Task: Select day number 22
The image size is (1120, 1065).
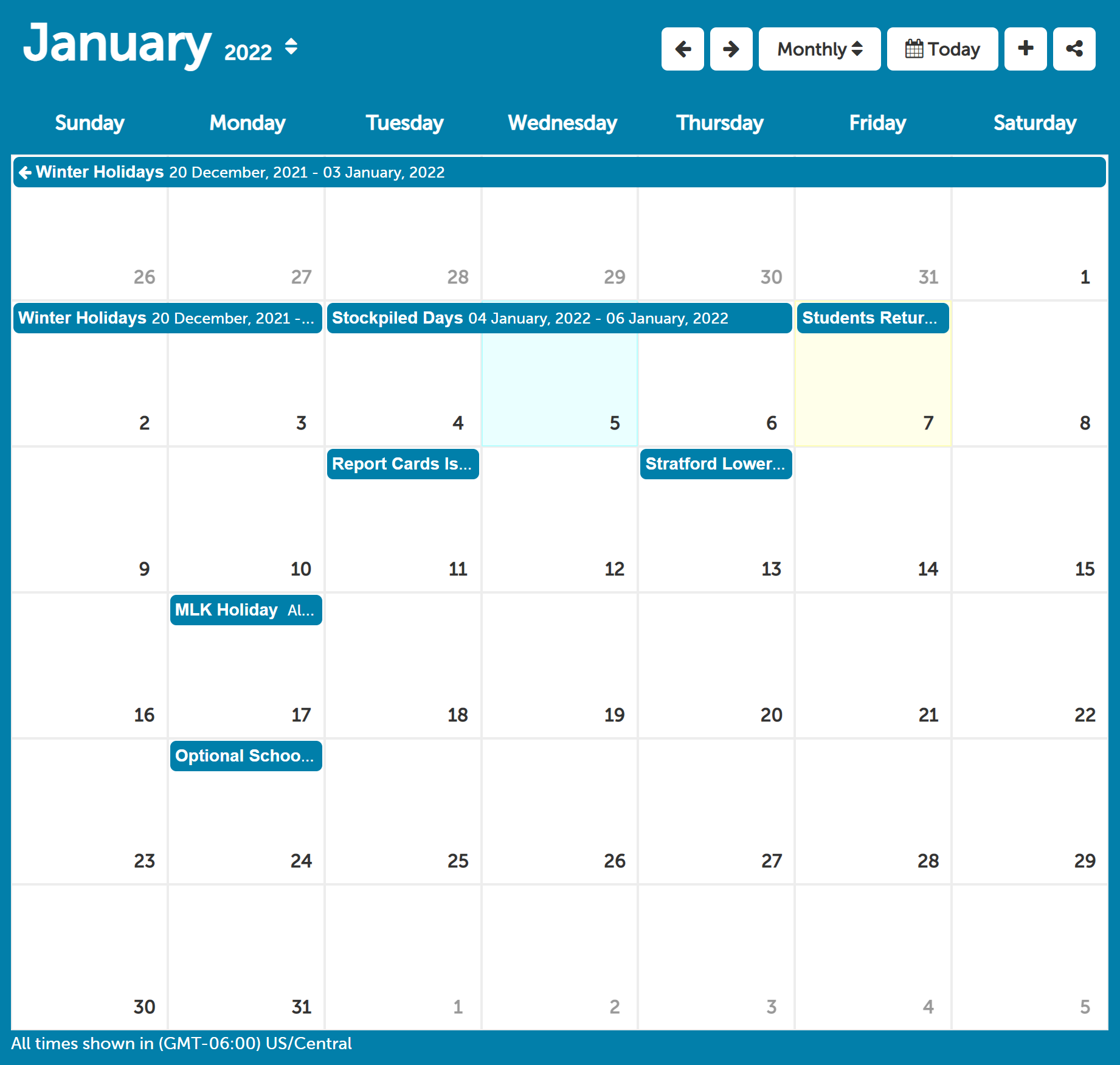Action: [1085, 715]
